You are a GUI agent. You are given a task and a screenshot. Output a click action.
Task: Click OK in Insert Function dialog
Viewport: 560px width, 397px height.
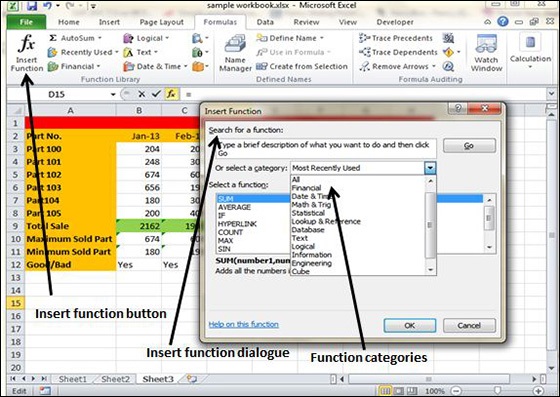[x=410, y=325]
